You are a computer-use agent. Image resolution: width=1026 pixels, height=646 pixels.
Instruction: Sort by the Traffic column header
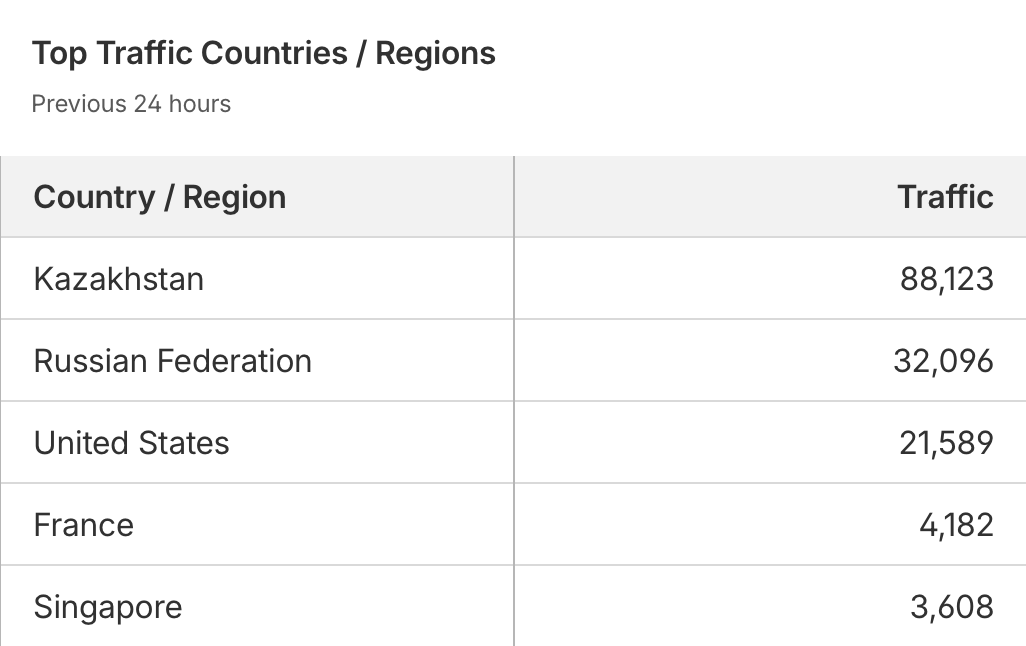(x=945, y=197)
